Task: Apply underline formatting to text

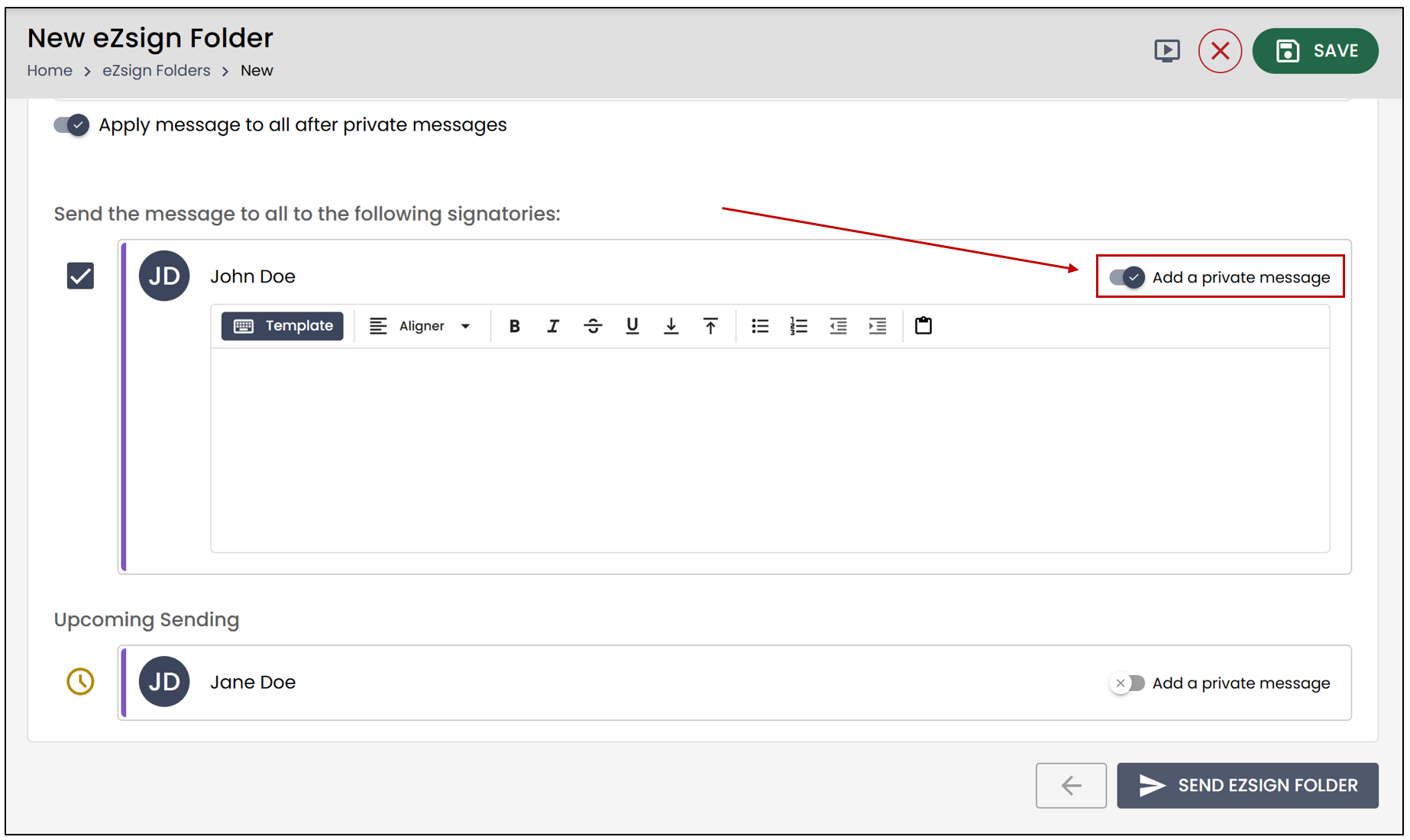Action: pyautogui.click(x=632, y=326)
